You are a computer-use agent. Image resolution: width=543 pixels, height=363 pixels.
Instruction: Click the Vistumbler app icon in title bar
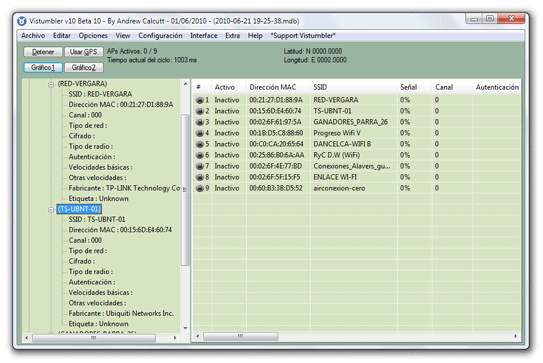point(22,21)
